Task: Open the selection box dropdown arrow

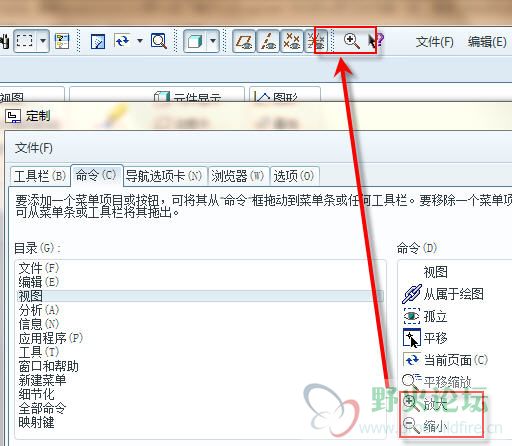Action: click(x=43, y=41)
